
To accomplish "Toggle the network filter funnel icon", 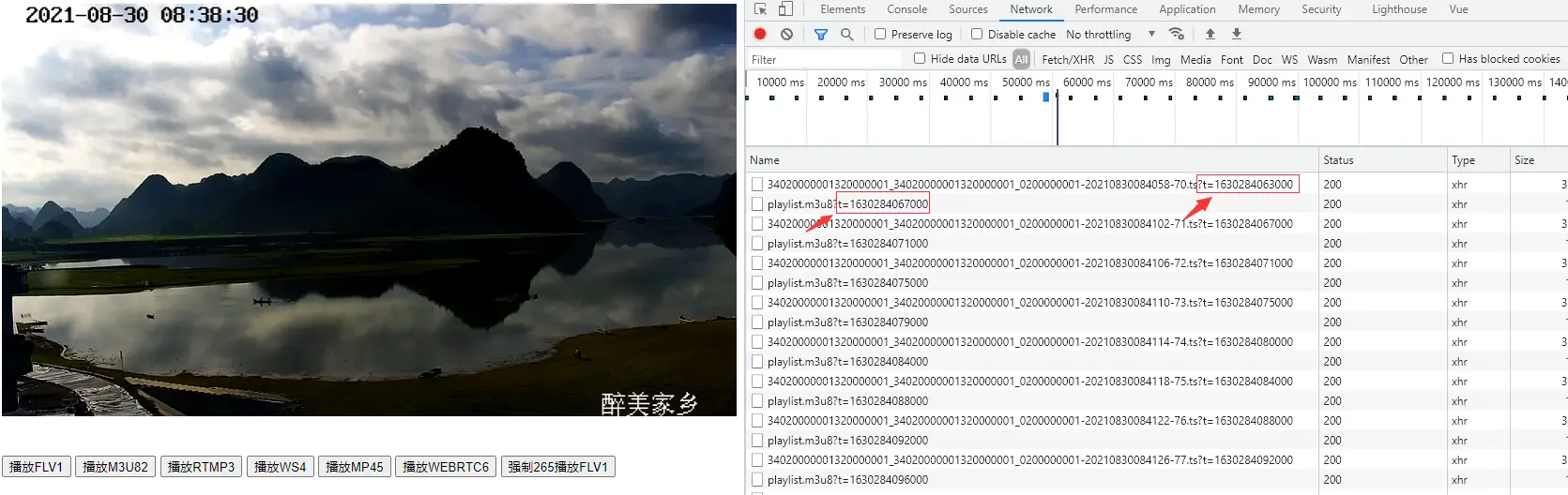I will pos(820,34).
